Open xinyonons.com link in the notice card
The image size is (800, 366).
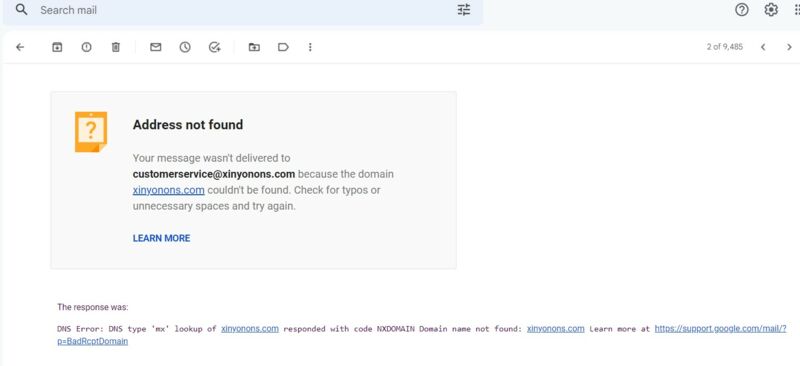tap(168, 190)
